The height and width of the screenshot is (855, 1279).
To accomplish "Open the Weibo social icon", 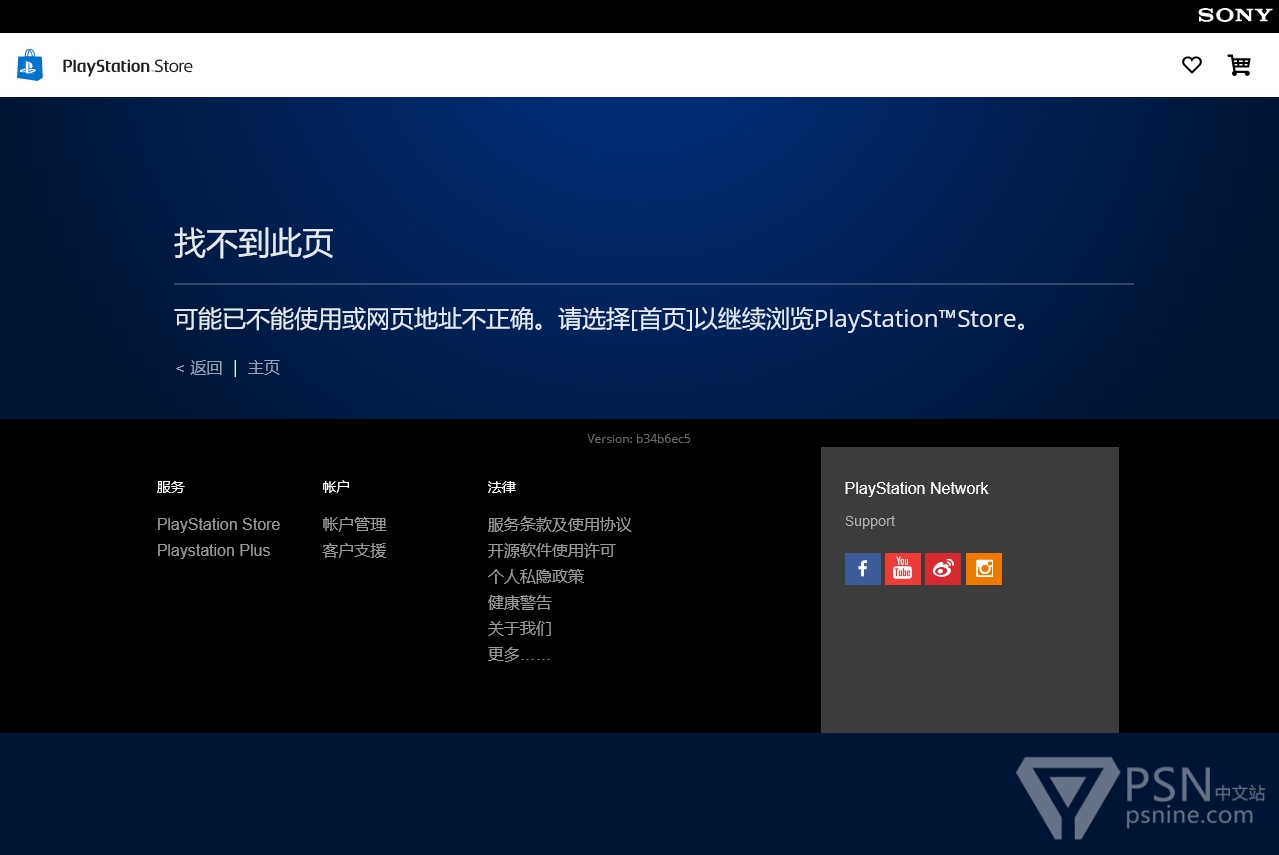I will 943,569.
